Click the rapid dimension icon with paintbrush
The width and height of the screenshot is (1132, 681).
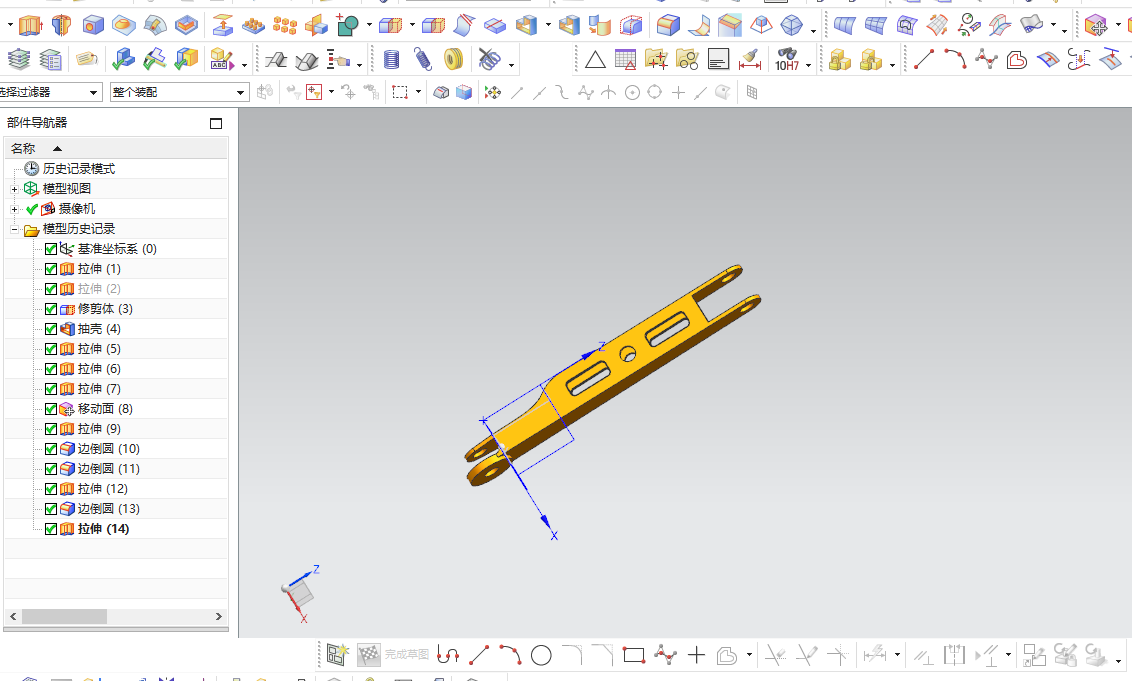tap(750, 59)
